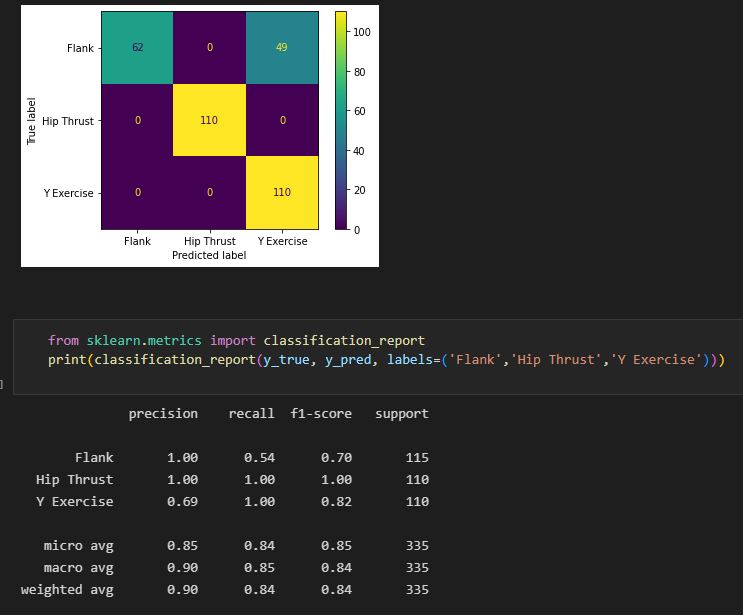Click the 'support' column header in output
The image size is (743, 615).
coord(402,413)
